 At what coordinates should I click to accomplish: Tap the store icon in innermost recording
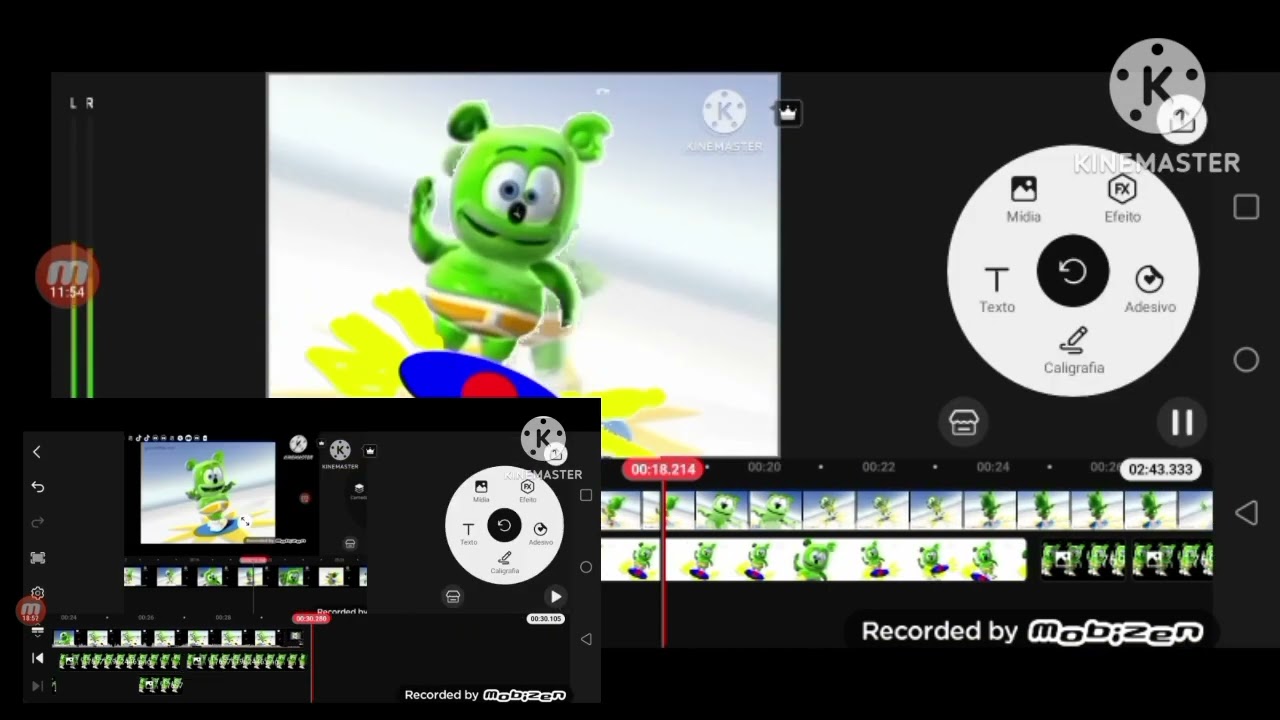point(350,543)
